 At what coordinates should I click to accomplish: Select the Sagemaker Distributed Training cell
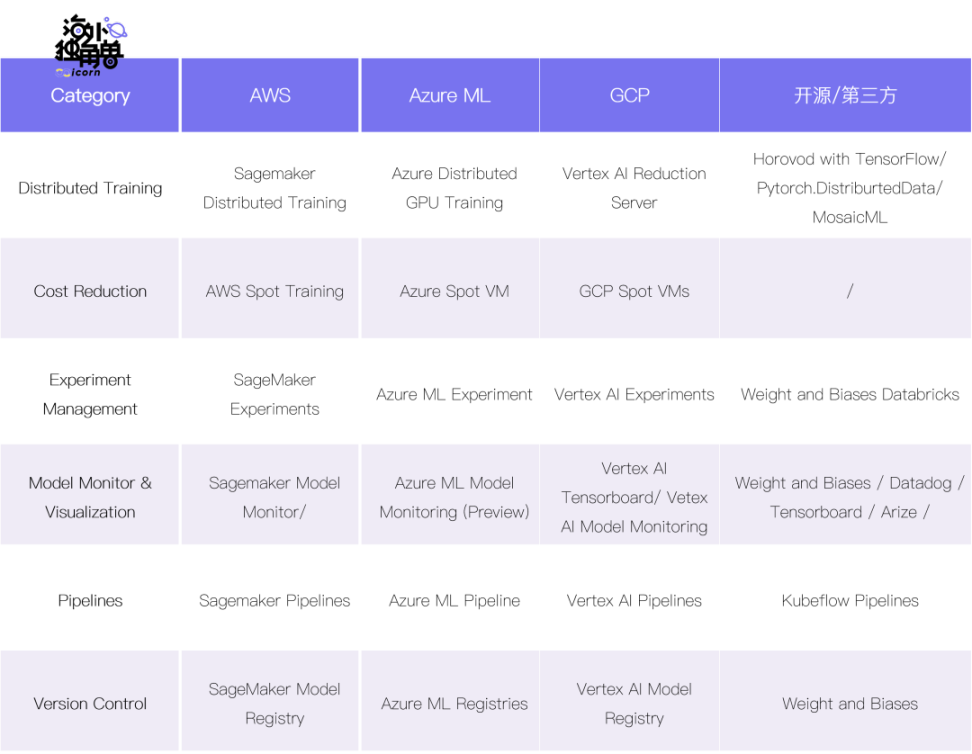point(274,188)
